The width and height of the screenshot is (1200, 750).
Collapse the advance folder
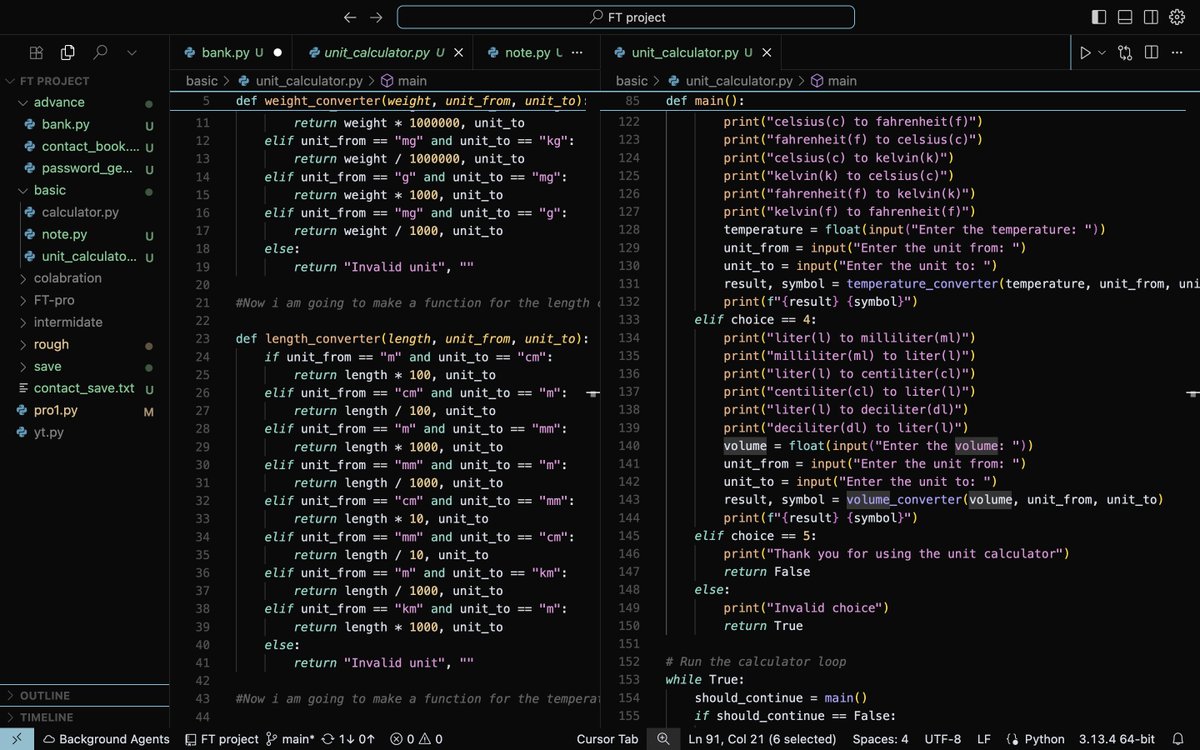[85, 102]
